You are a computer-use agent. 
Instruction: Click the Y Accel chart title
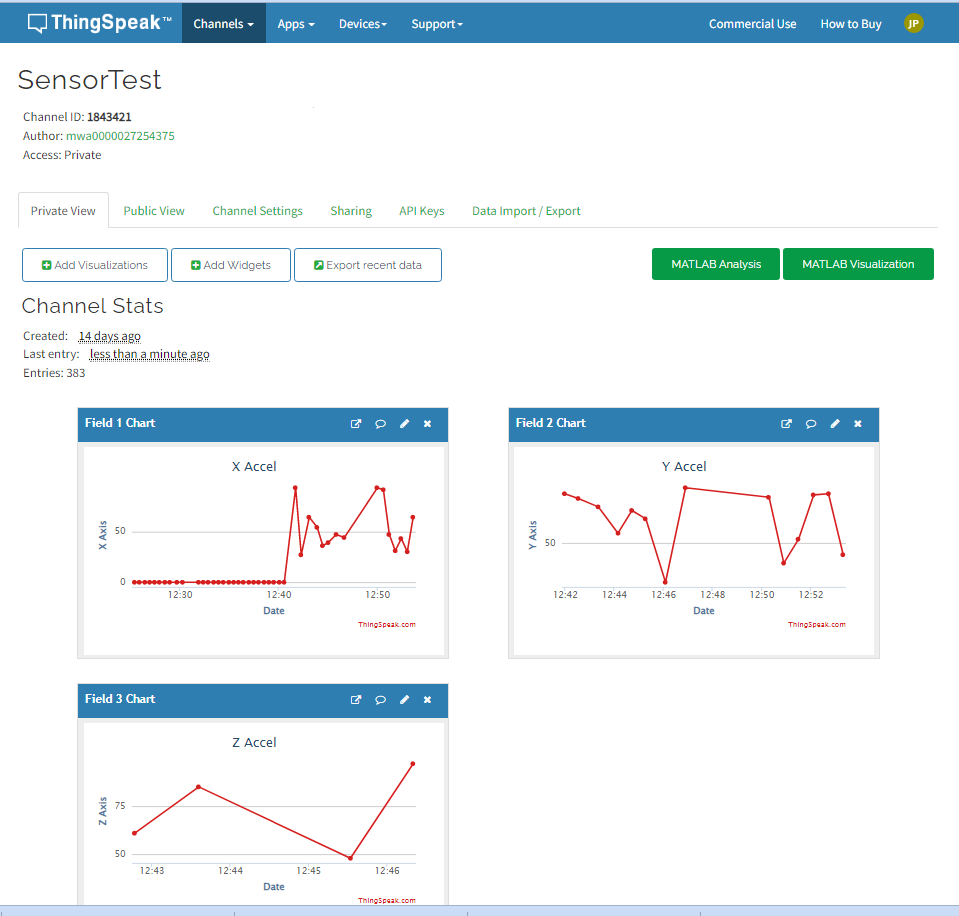pyautogui.click(x=684, y=467)
